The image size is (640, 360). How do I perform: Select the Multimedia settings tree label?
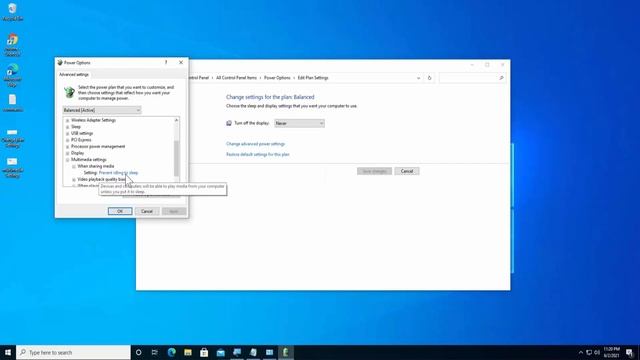(89, 160)
